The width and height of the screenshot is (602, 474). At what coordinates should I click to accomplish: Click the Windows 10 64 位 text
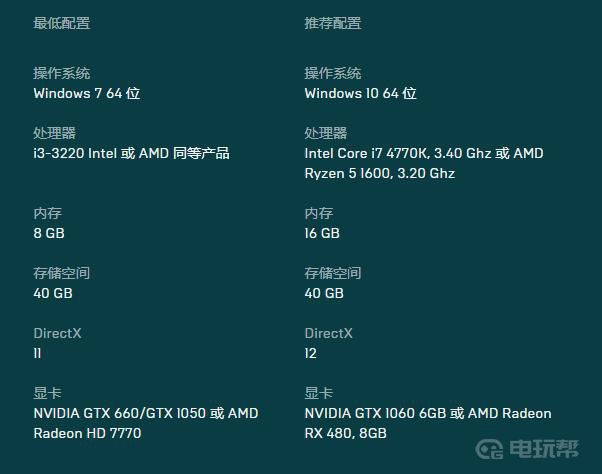(x=361, y=93)
